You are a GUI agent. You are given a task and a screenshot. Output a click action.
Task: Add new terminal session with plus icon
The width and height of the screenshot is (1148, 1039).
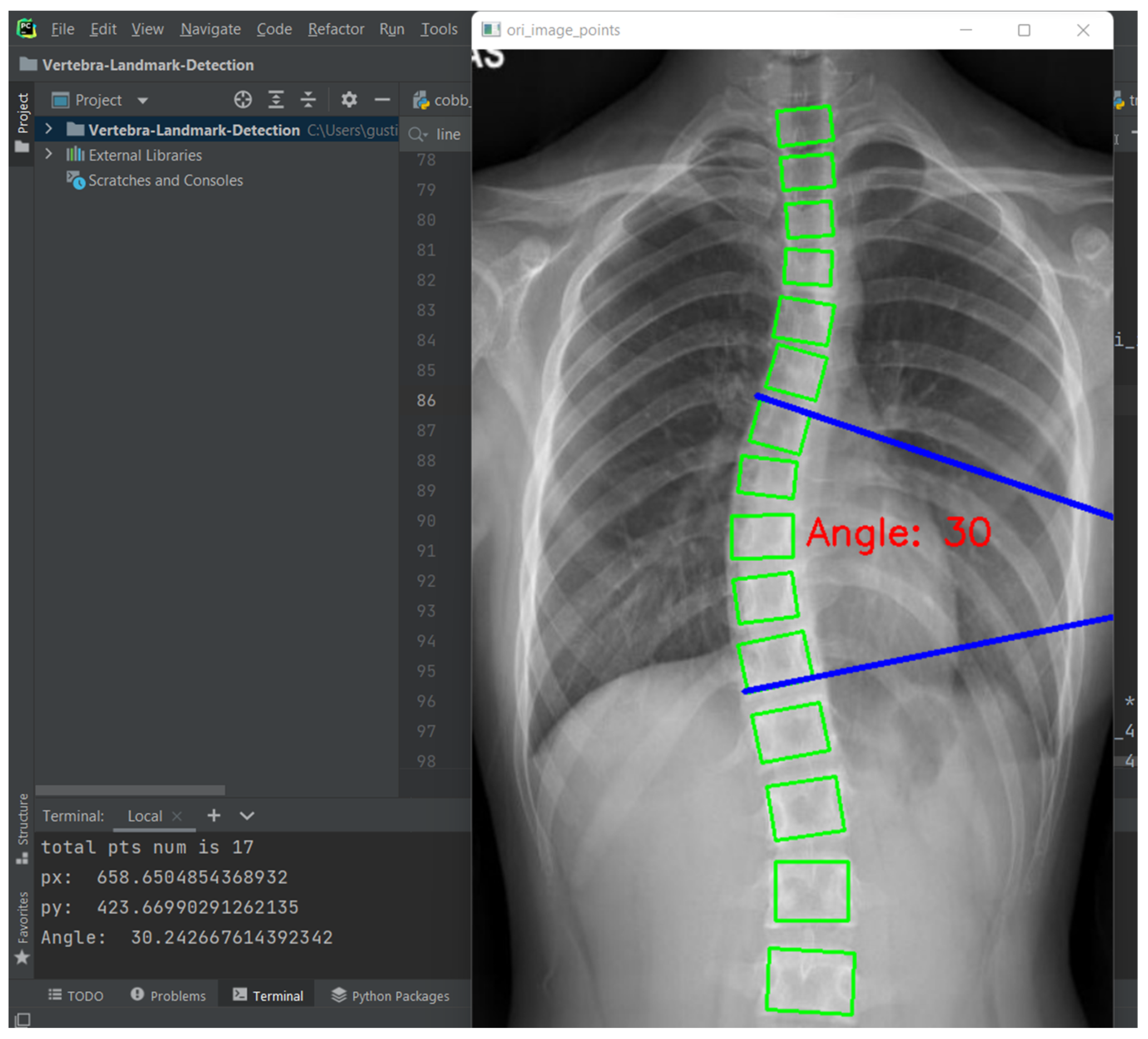[213, 816]
